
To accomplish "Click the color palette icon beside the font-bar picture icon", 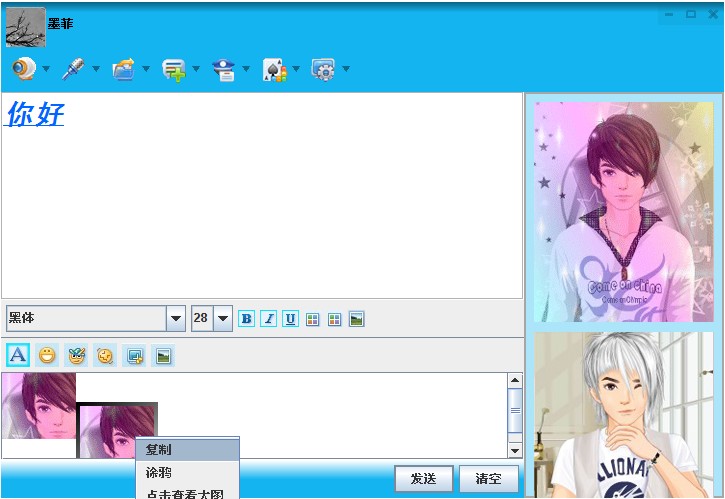I will point(334,319).
